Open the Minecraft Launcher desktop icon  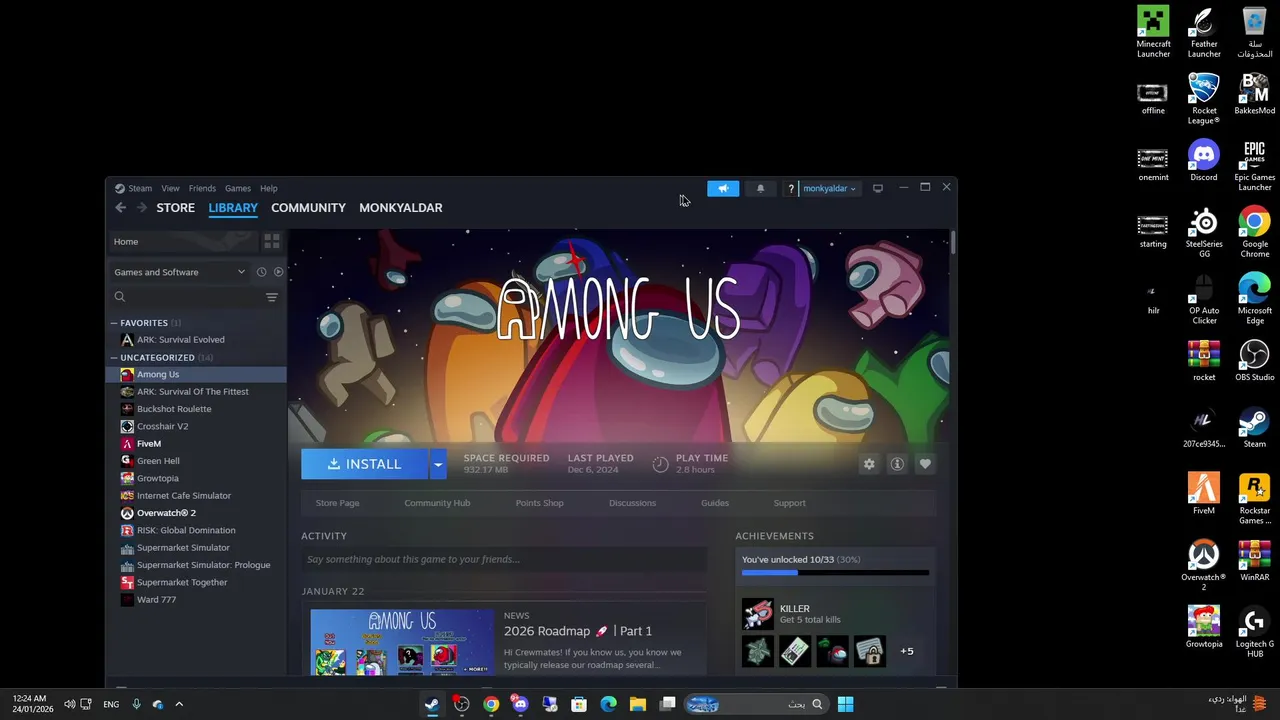click(x=1153, y=32)
